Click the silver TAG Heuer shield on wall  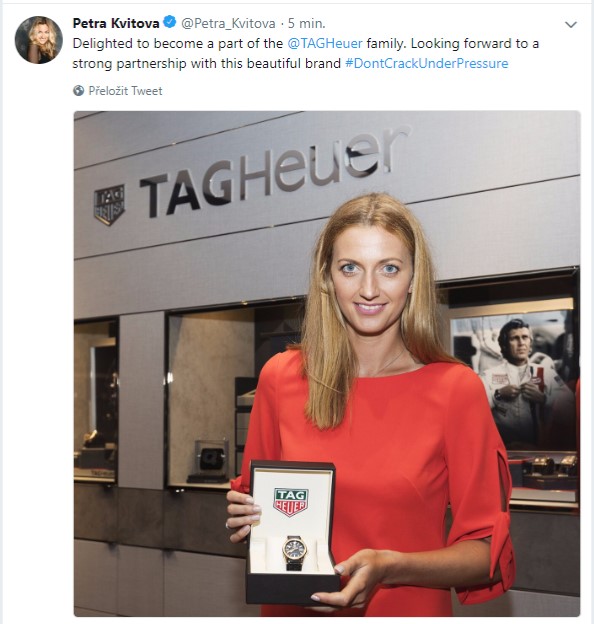point(109,205)
